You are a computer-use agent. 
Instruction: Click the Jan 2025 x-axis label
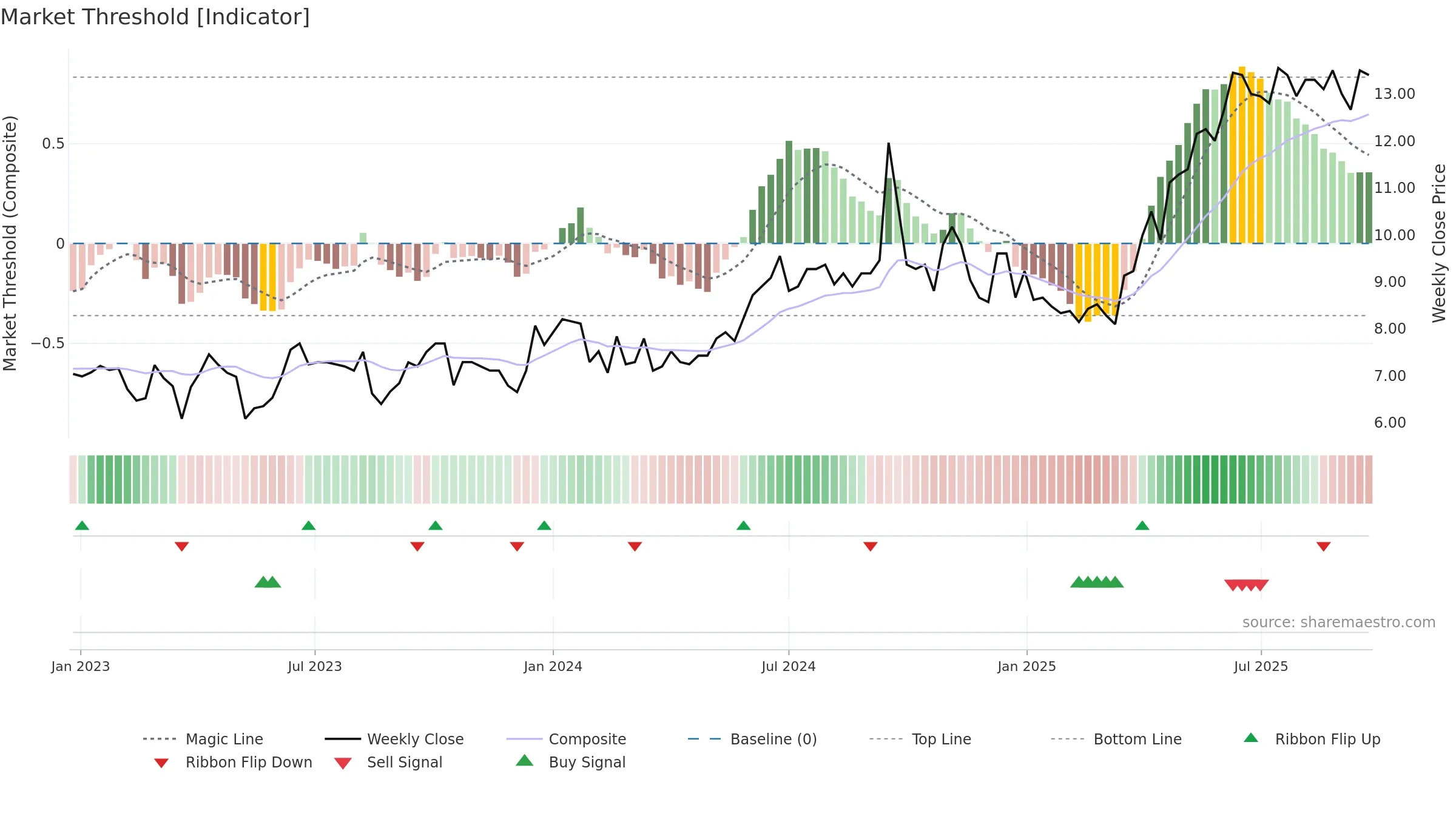pyautogui.click(x=1027, y=667)
